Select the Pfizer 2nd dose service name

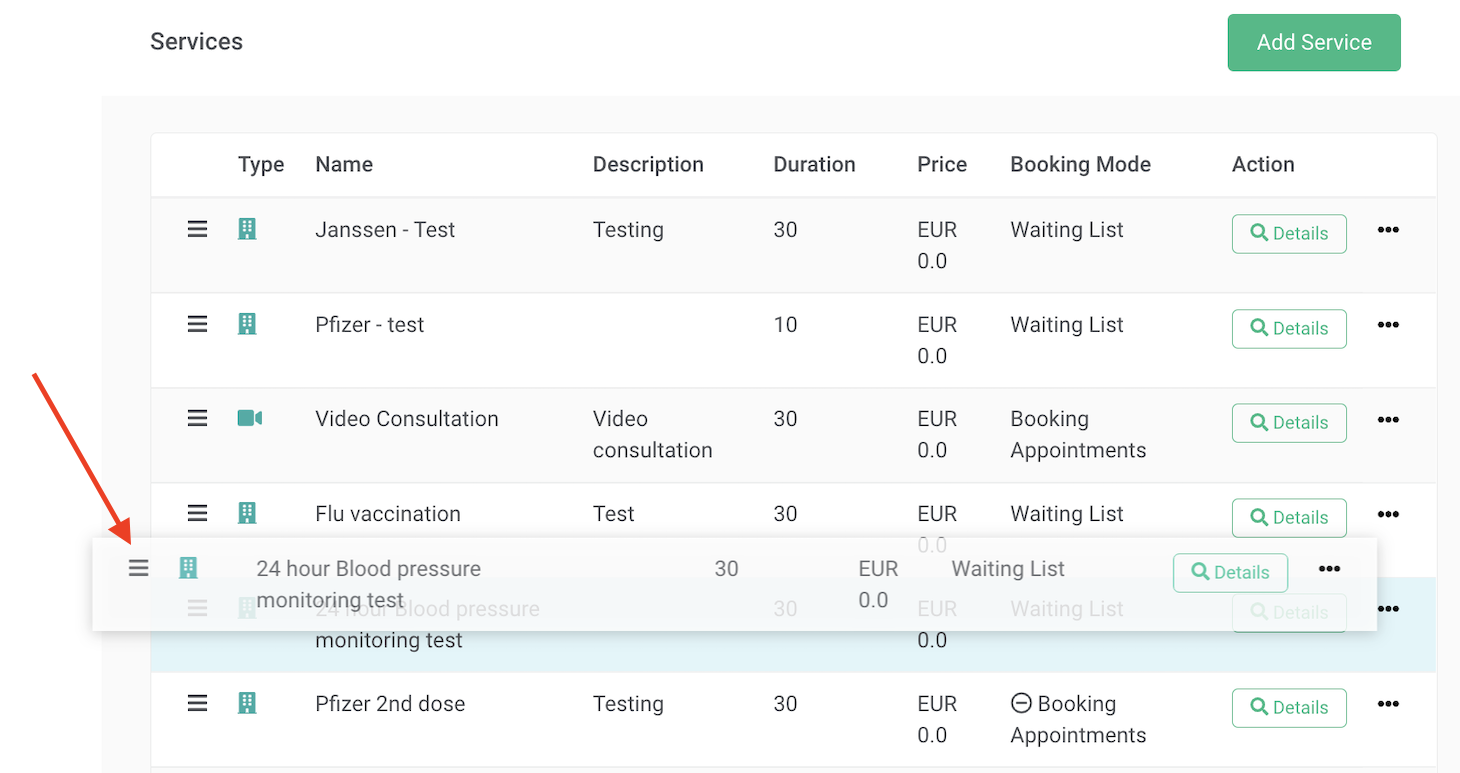point(390,703)
